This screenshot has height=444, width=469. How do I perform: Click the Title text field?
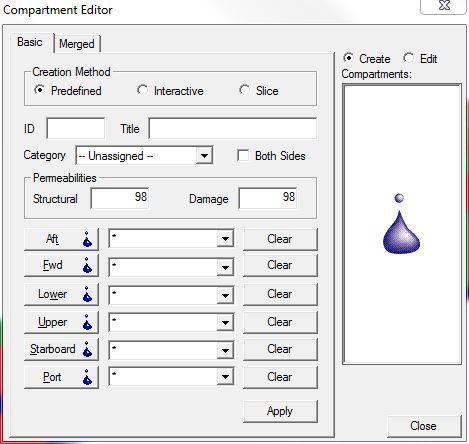click(233, 128)
